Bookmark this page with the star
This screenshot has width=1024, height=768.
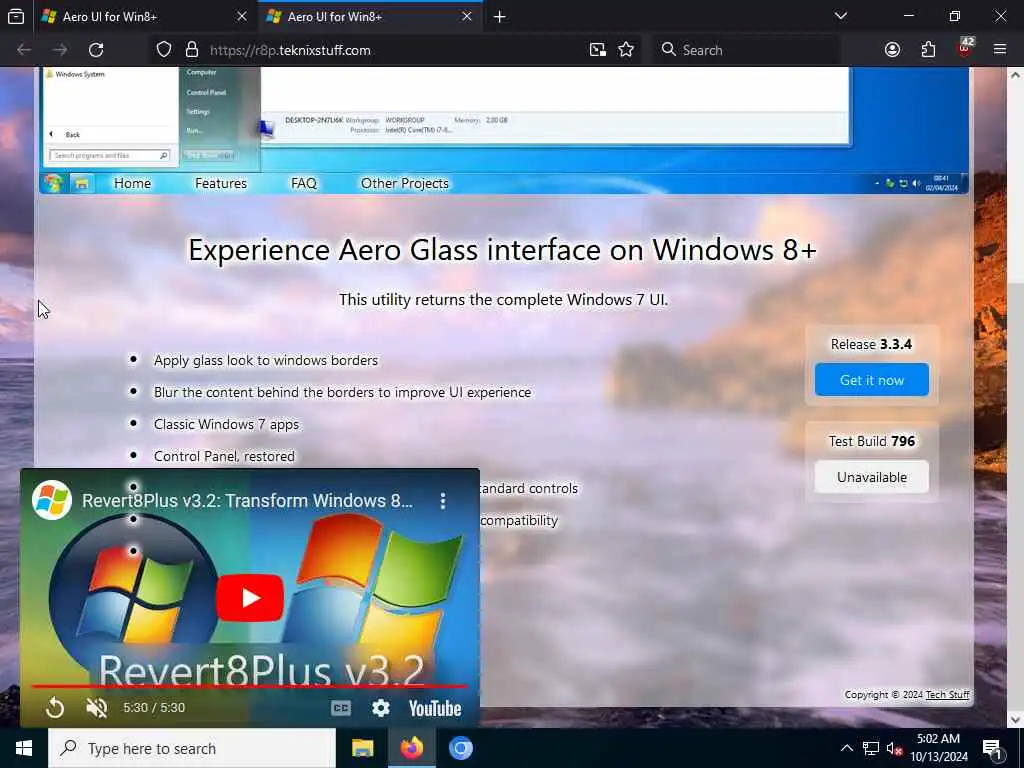point(626,50)
